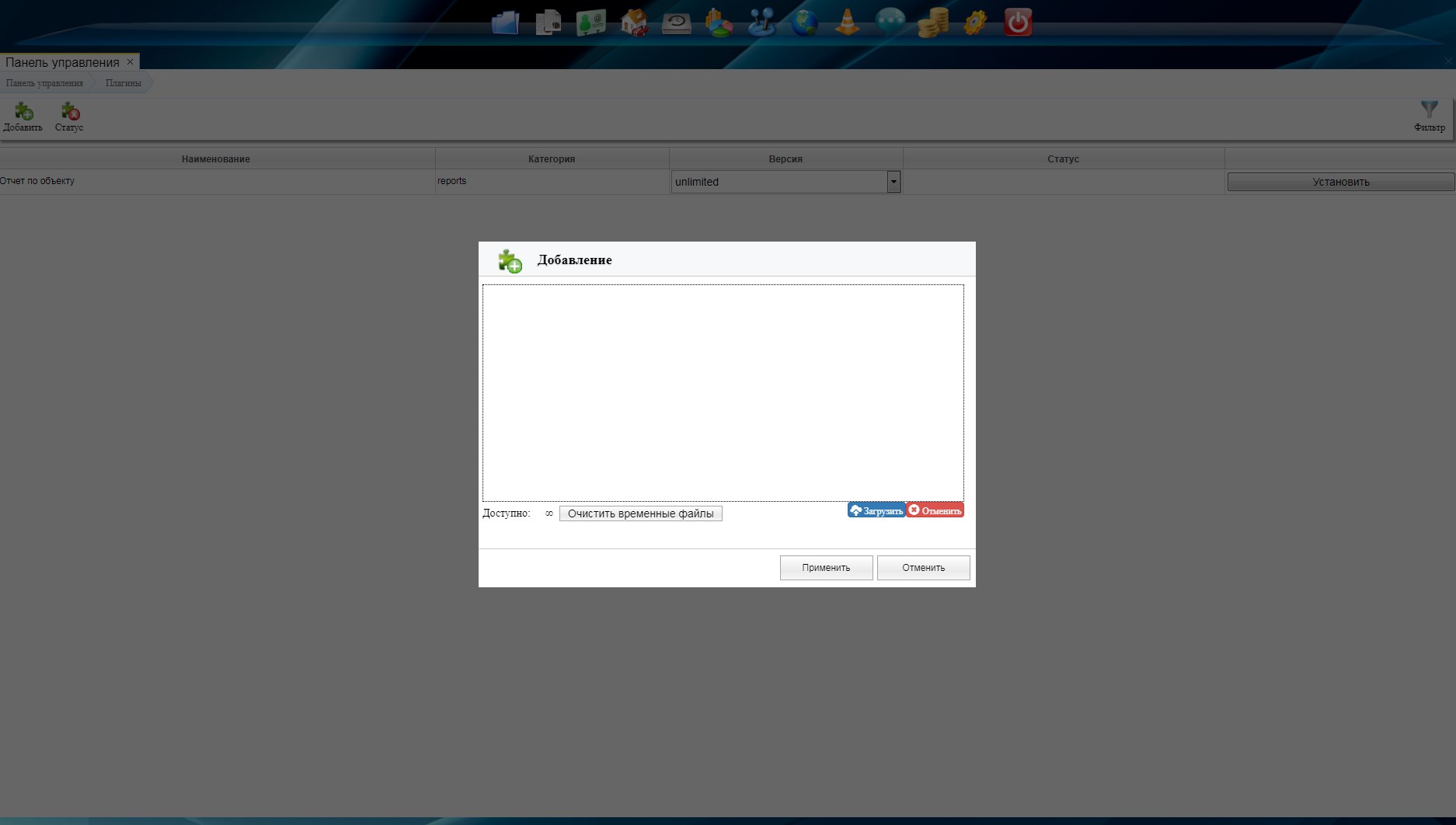
Task: Click the Статус toolbar button
Action: click(69, 117)
